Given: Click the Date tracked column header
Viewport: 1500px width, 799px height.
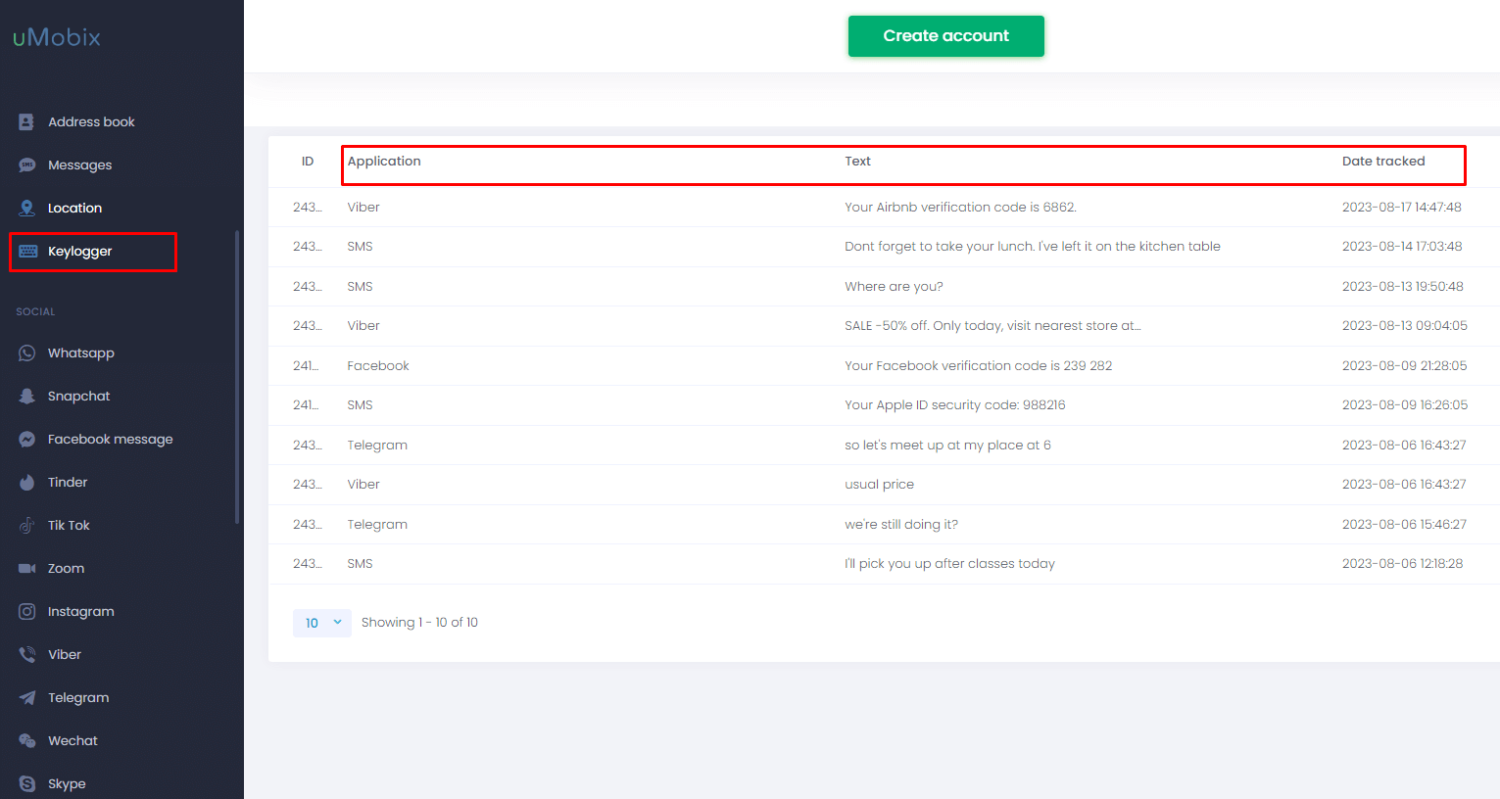Looking at the screenshot, I should (1383, 161).
